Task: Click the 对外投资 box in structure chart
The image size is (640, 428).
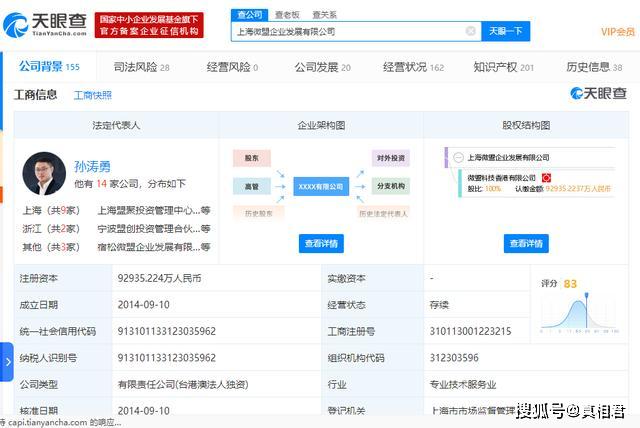Action: (391, 158)
